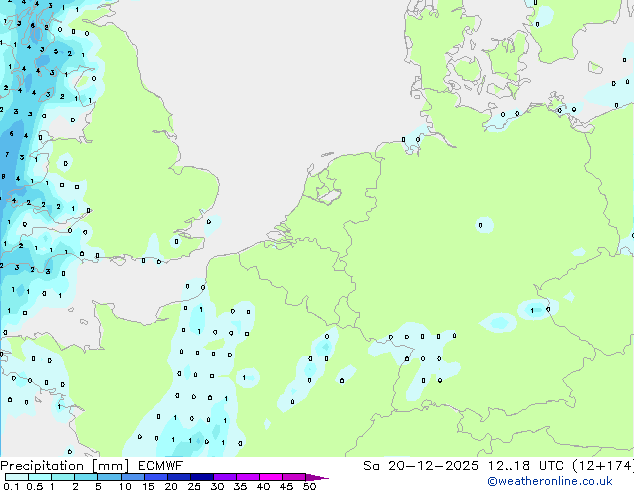
Task: Click the legend swatch between 0.5 and 1
Action: tap(40, 477)
